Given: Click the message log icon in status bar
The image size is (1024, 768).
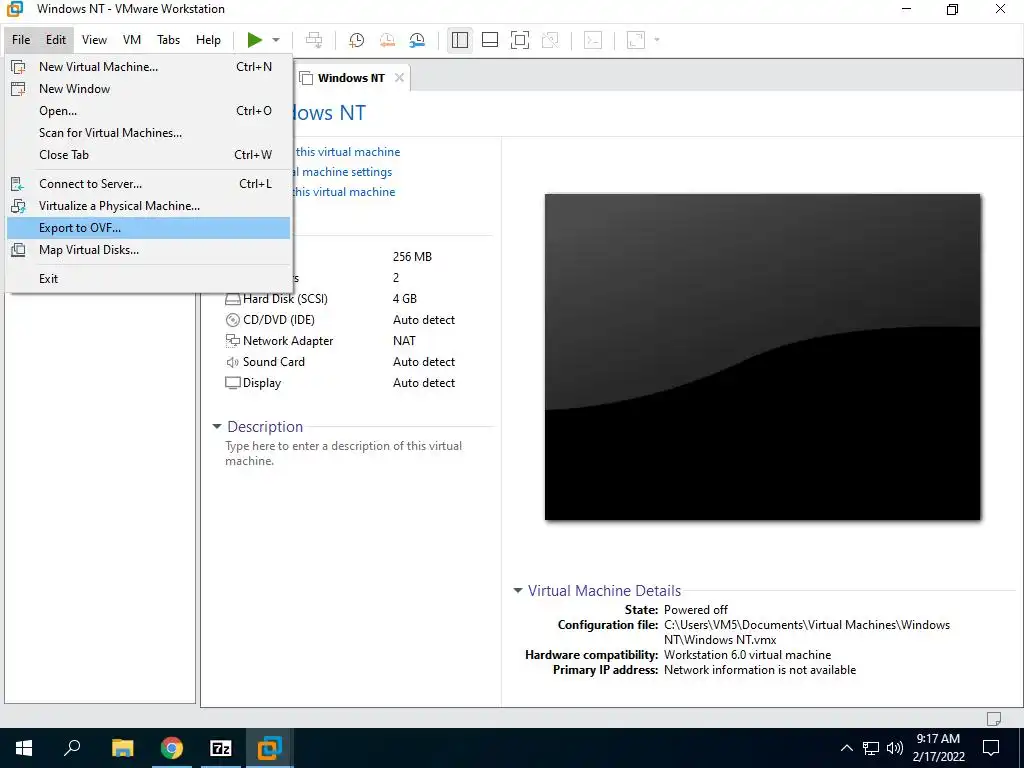Looking at the screenshot, I should click(x=993, y=718).
